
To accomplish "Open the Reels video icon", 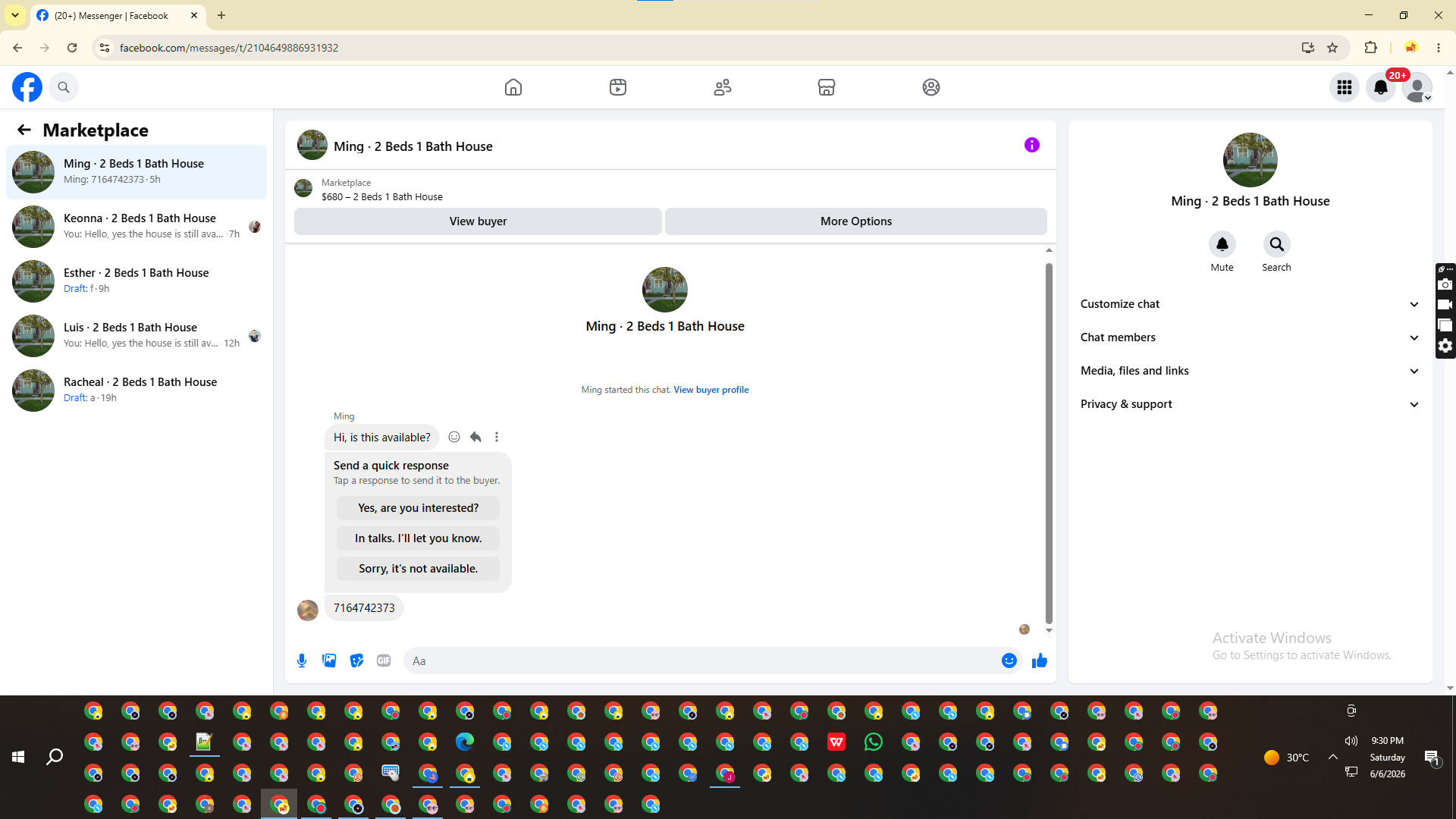I will [618, 87].
